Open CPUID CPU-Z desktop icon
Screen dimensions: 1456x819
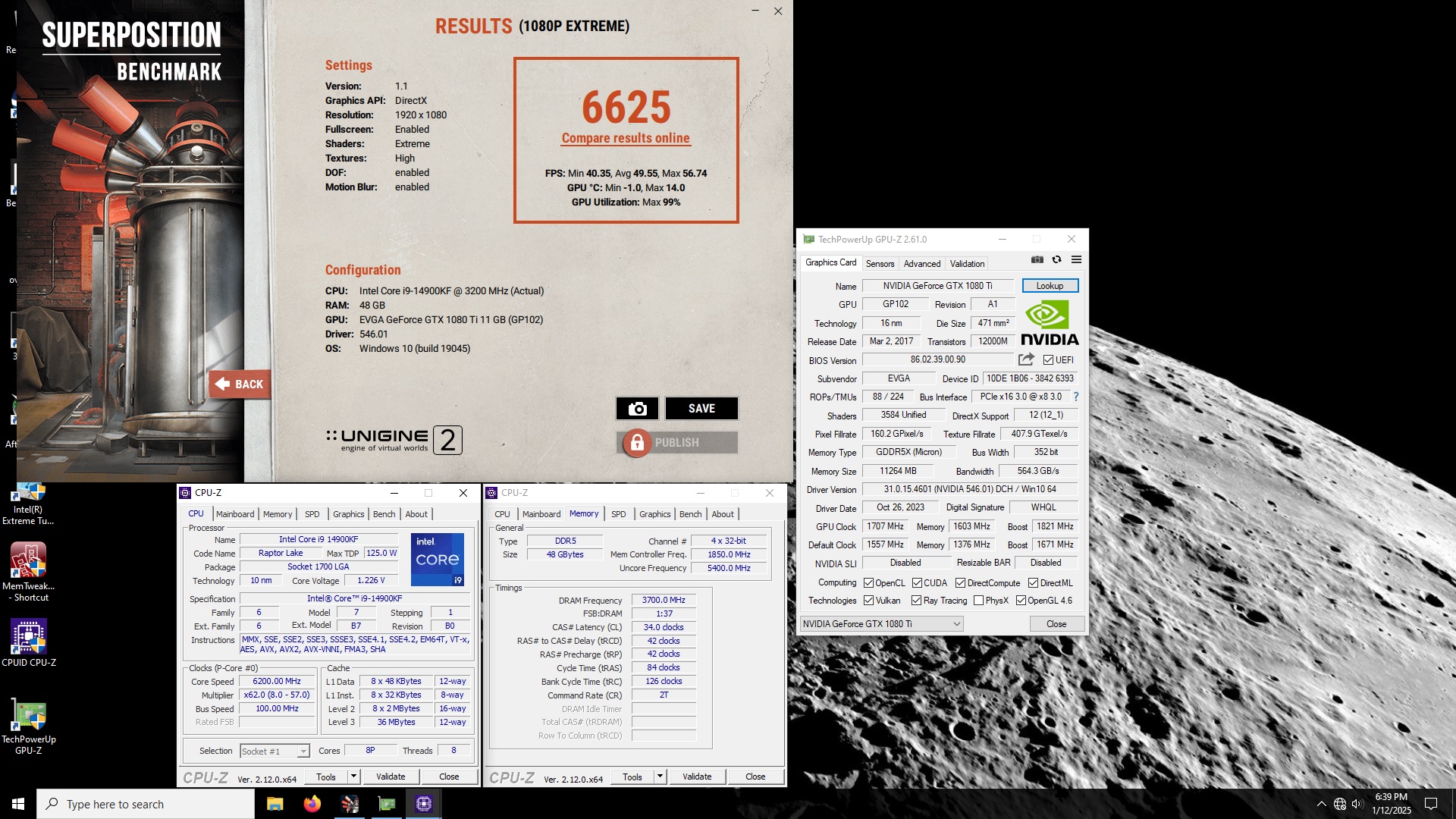28,643
